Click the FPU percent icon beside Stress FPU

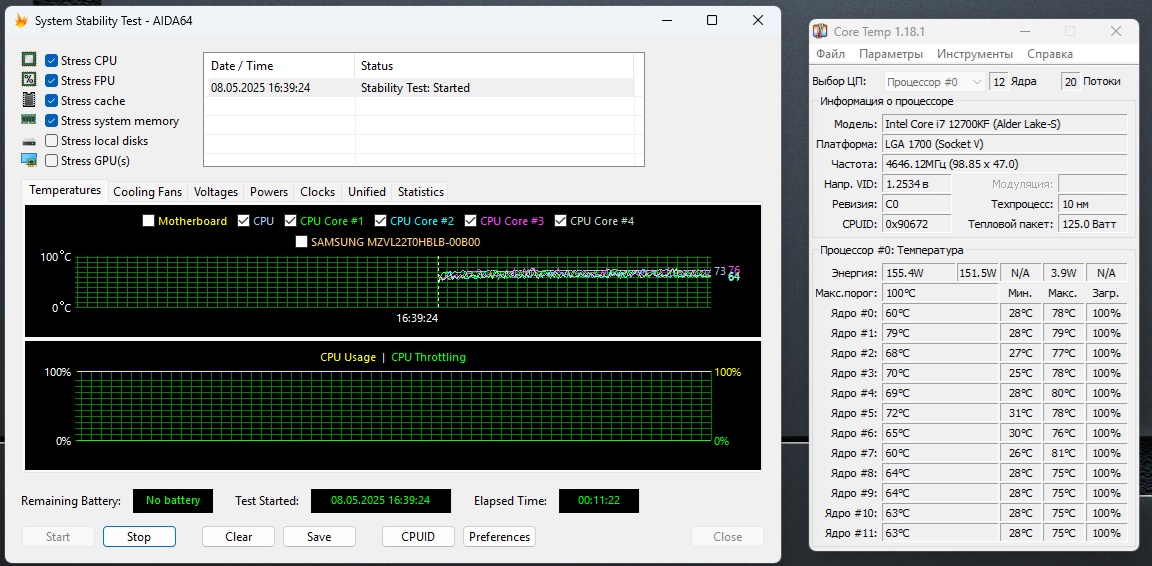[29, 80]
